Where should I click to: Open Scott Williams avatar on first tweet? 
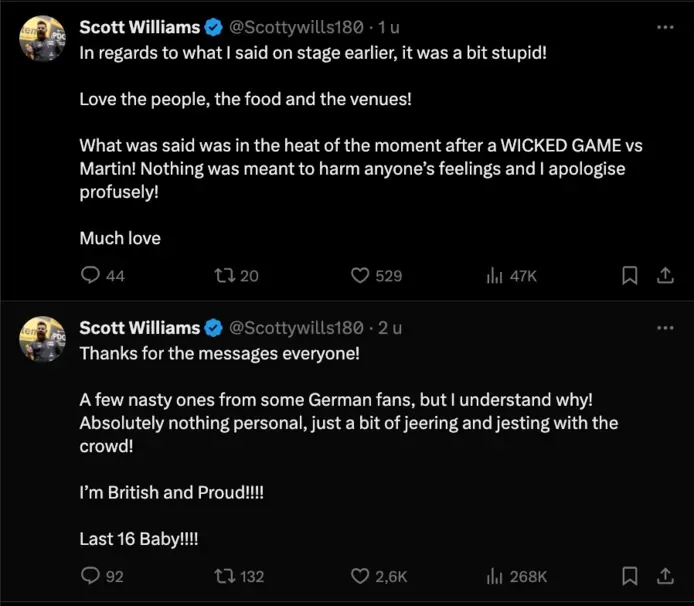click(41, 40)
